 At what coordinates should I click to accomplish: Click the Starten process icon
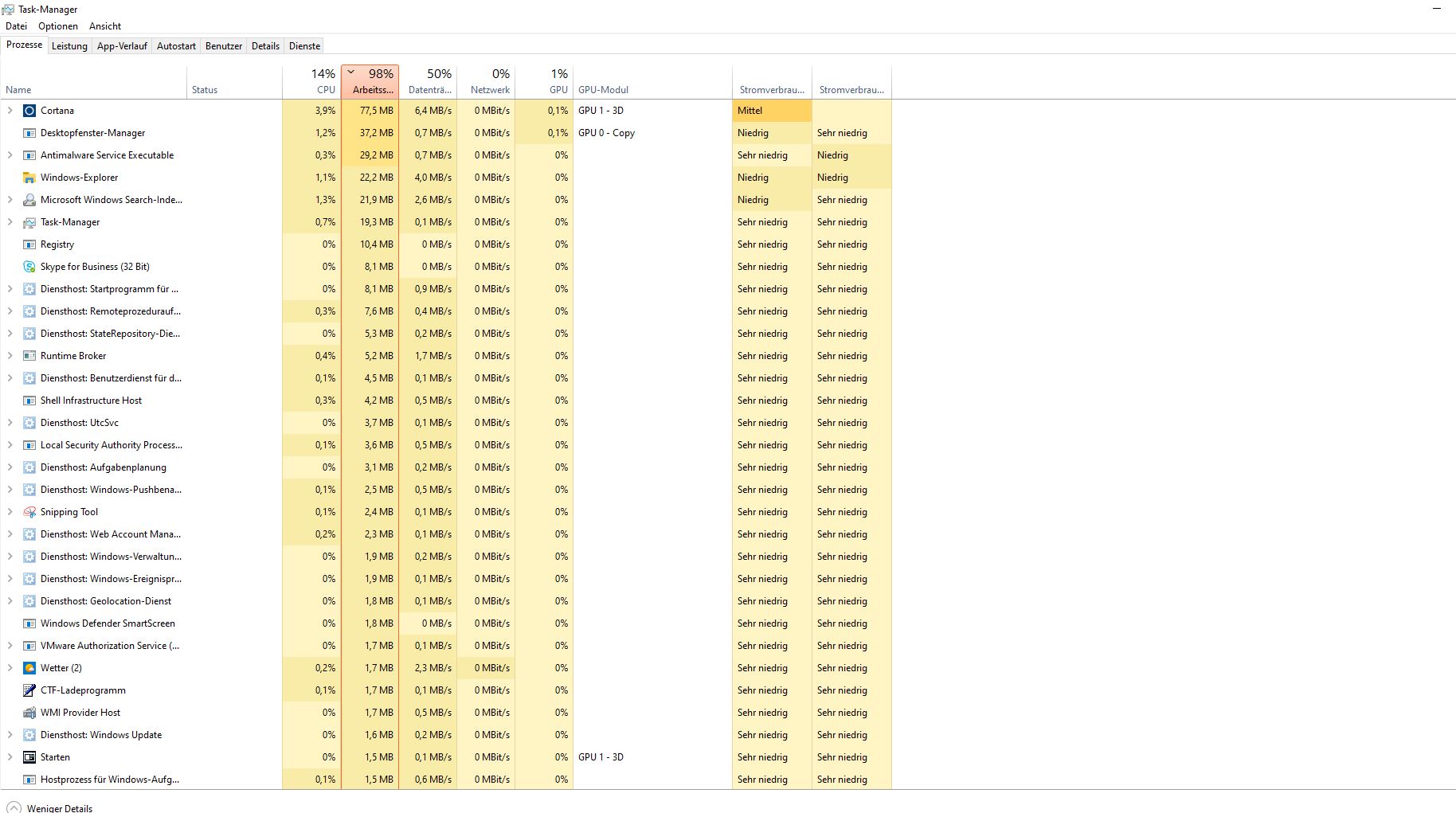tap(29, 757)
